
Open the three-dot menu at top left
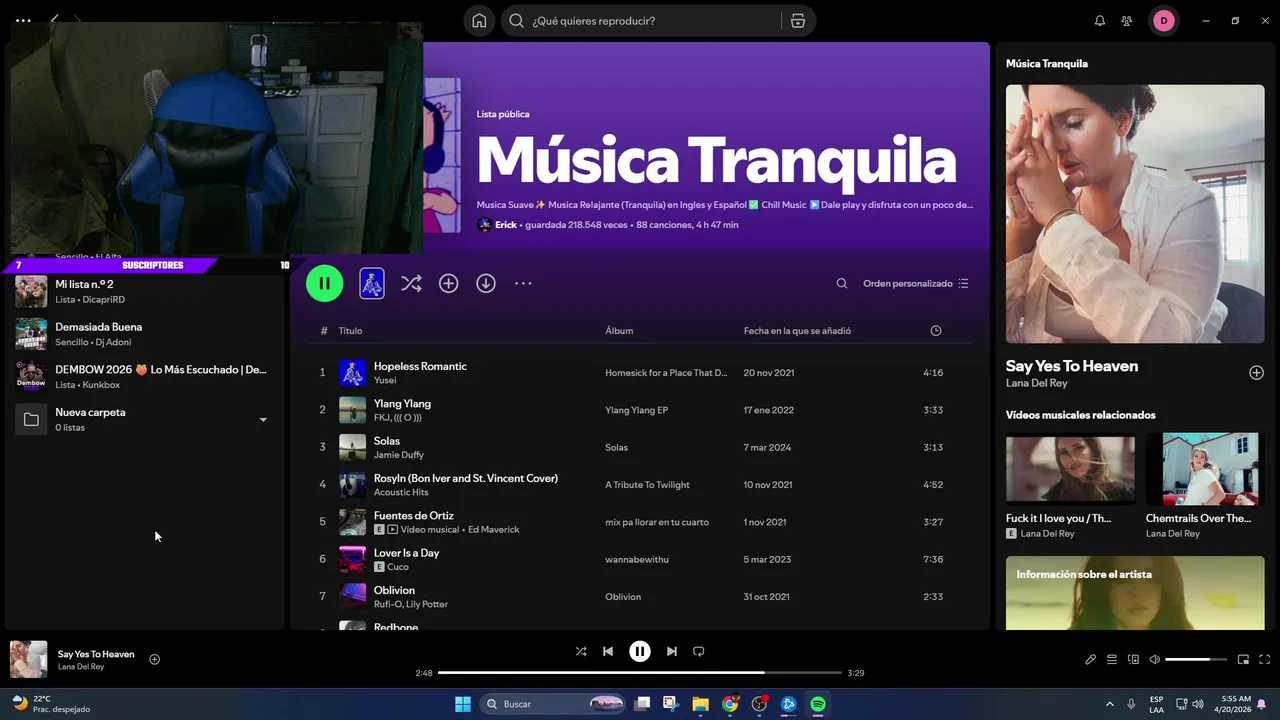[x=23, y=20]
